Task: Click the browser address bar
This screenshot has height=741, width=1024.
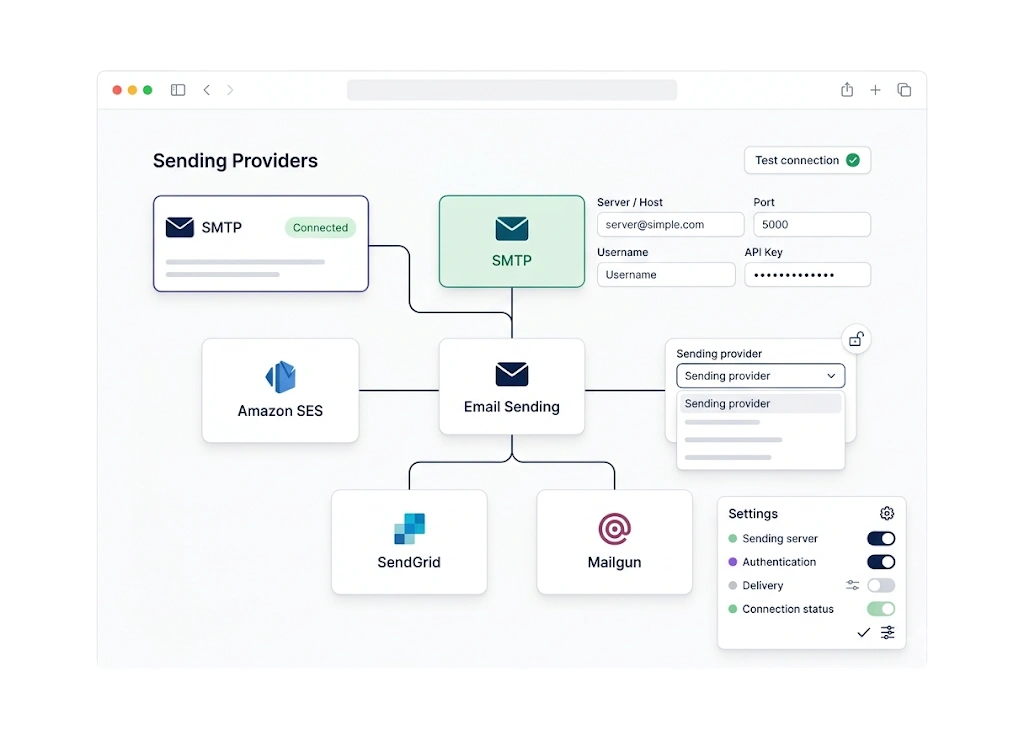Action: (x=511, y=90)
